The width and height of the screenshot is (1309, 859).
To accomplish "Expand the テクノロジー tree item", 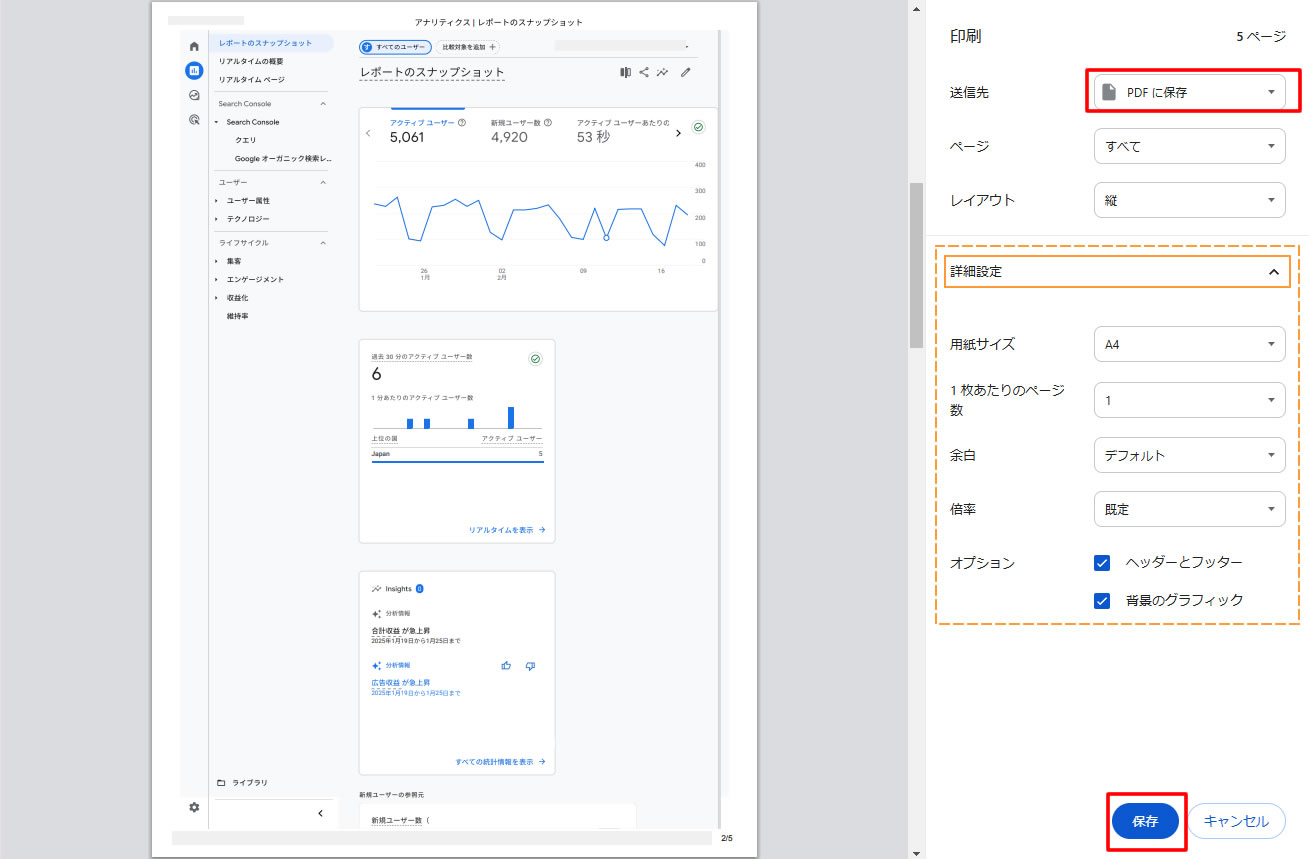I will (216, 219).
